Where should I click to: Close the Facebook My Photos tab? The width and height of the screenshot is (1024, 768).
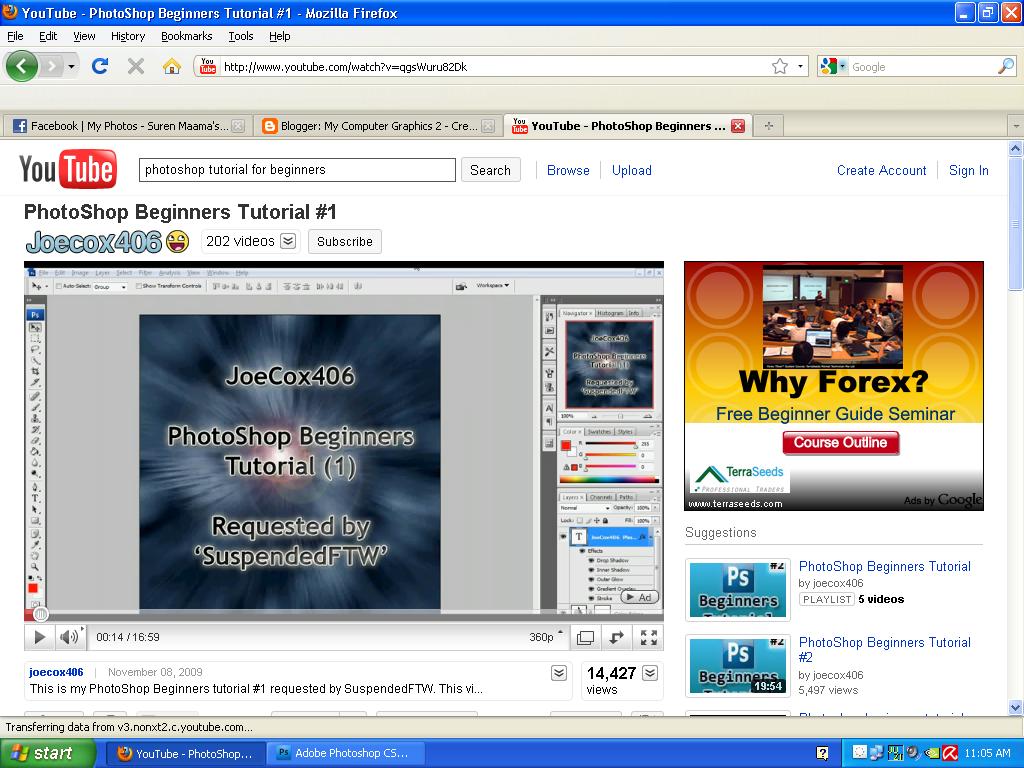[238, 126]
